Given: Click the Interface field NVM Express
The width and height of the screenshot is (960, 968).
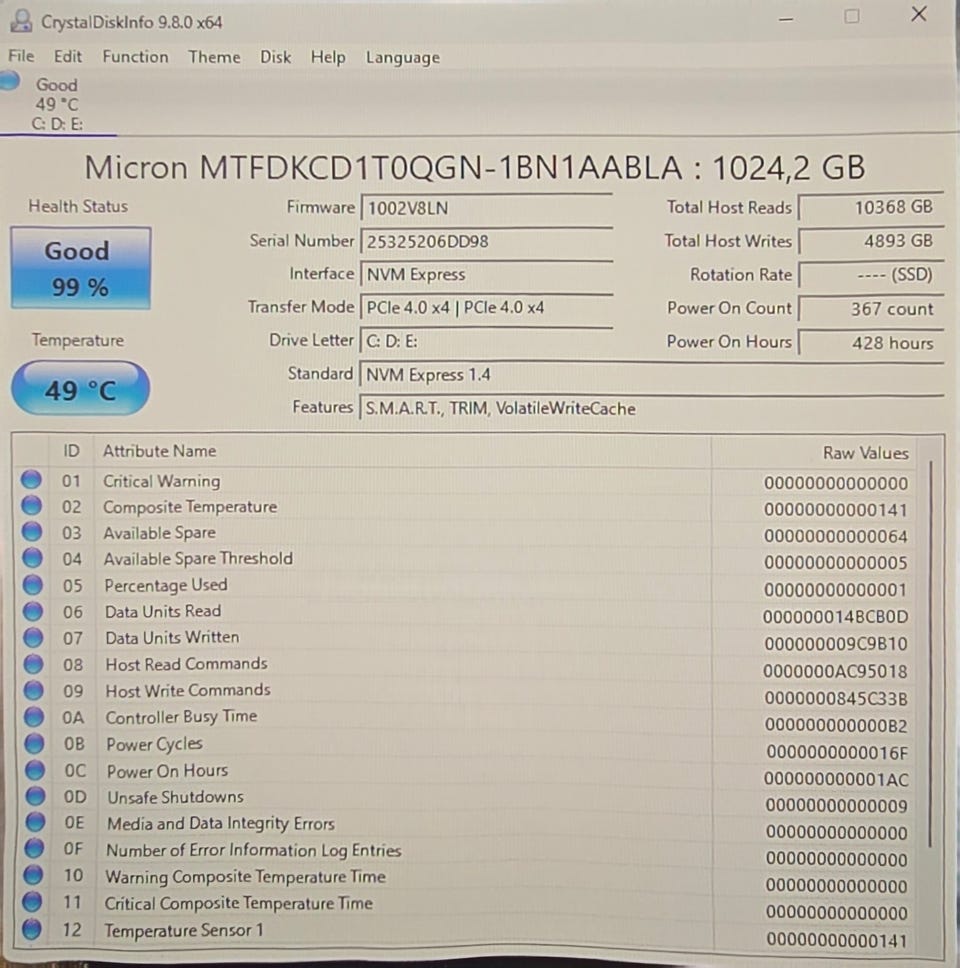Looking at the screenshot, I should pos(486,275).
